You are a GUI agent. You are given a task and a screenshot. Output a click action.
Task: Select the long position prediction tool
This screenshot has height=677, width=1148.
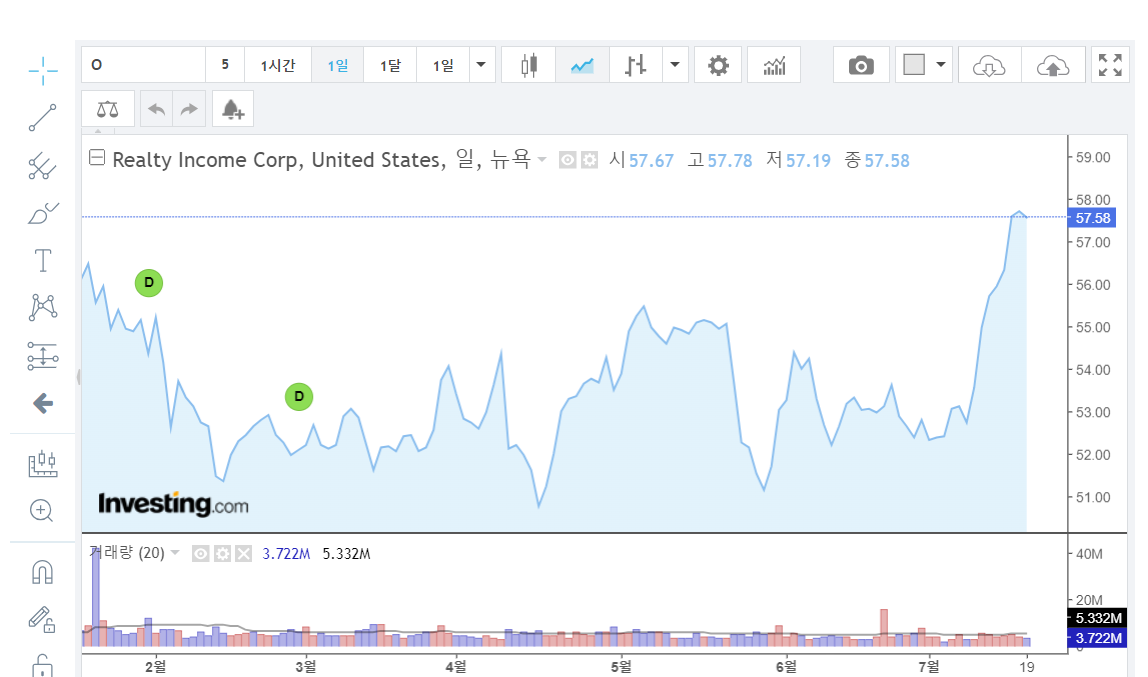42,356
